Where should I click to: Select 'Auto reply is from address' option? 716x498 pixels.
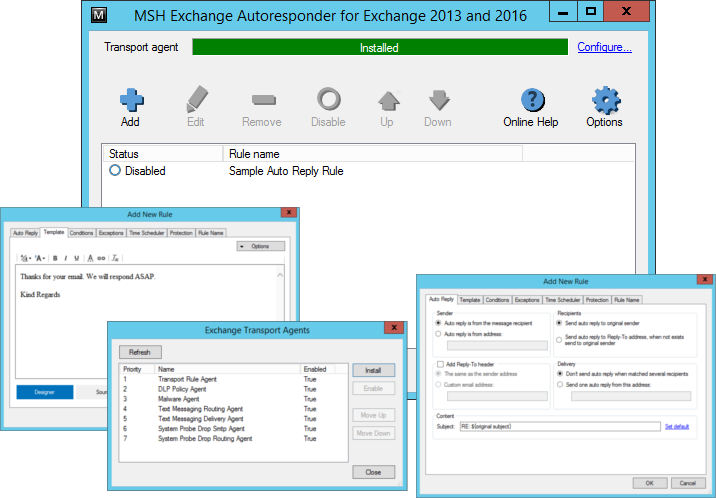click(469, 334)
